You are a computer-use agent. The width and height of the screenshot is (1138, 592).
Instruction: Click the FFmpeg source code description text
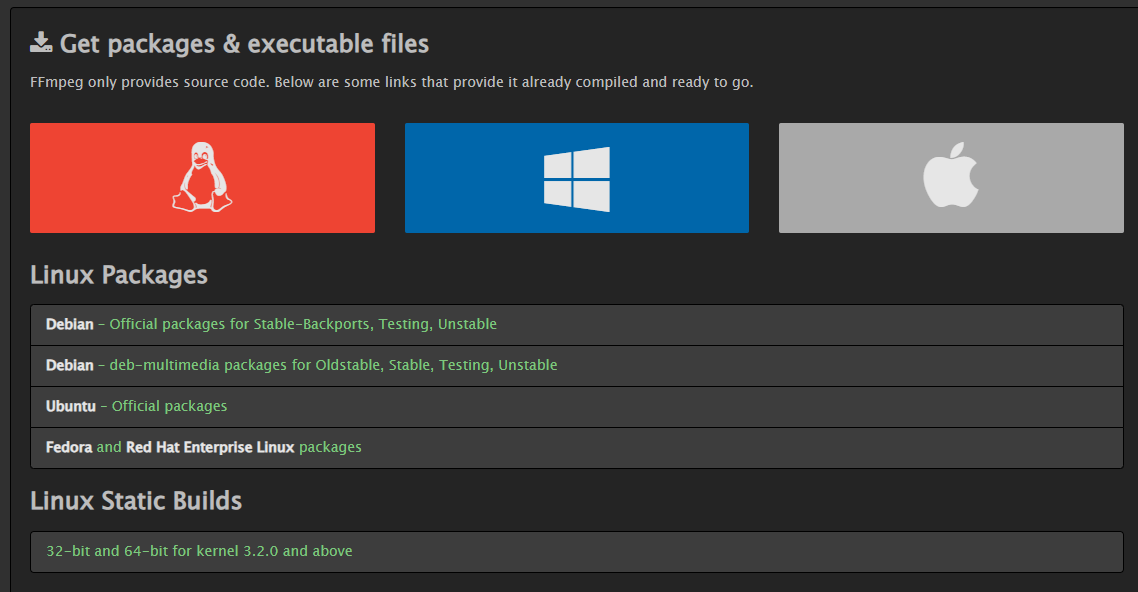(391, 82)
